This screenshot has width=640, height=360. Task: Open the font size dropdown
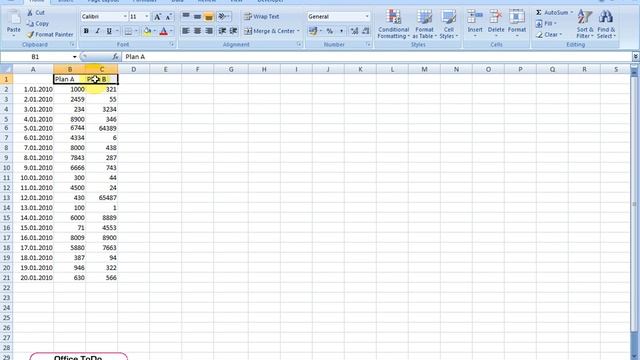147,17
